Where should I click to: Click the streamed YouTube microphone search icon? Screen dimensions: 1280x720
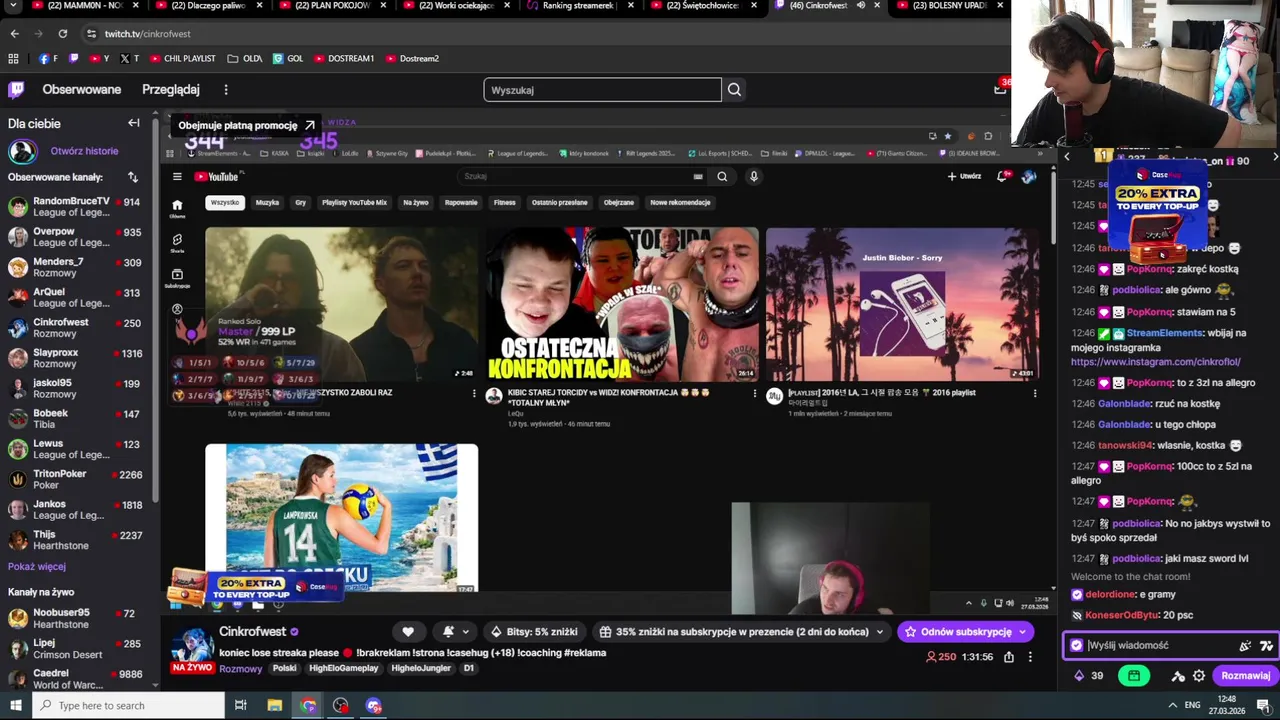754,176
